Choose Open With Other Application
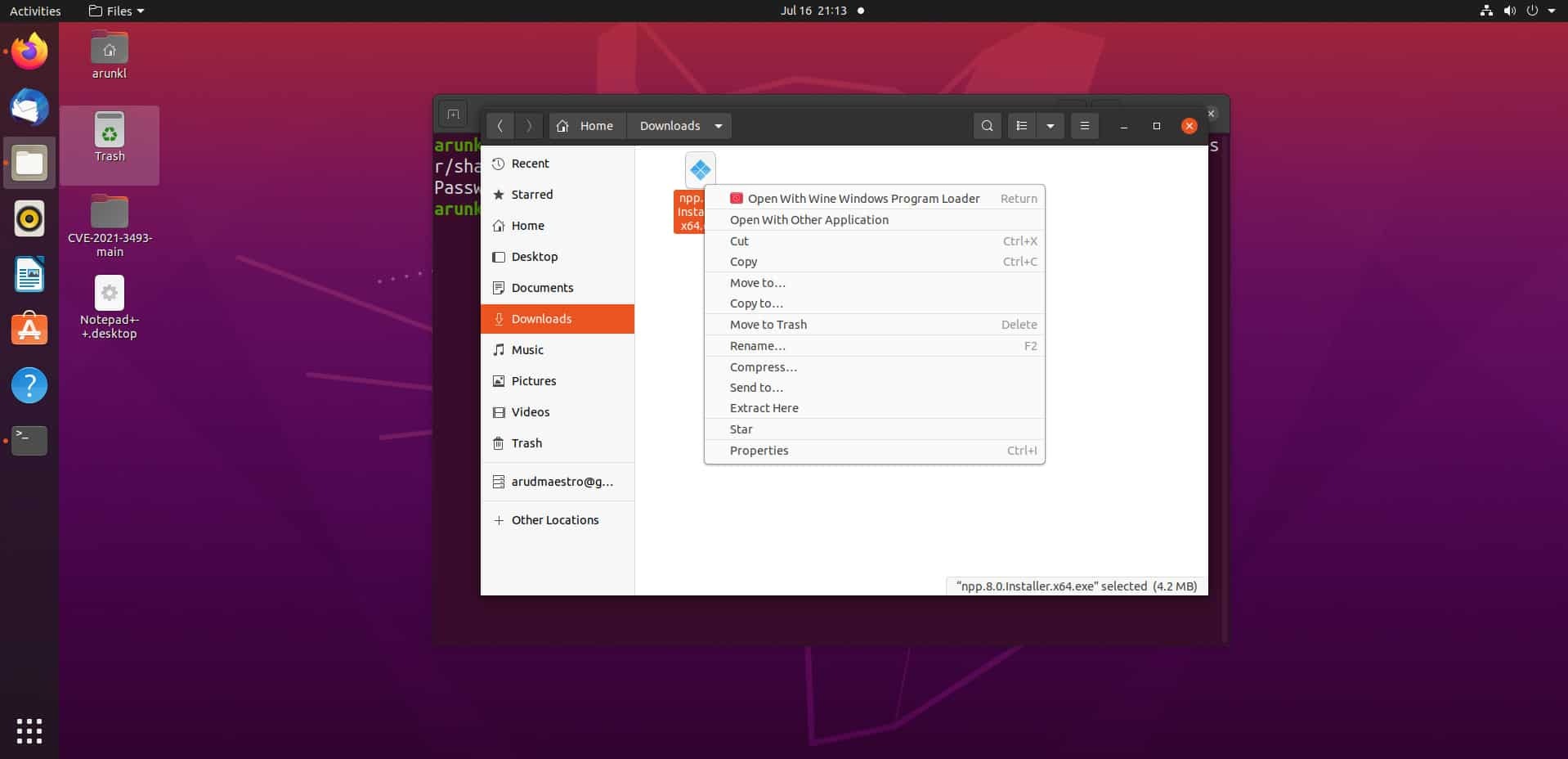This screenshot has width=1568, height=759. pos(875,219)
